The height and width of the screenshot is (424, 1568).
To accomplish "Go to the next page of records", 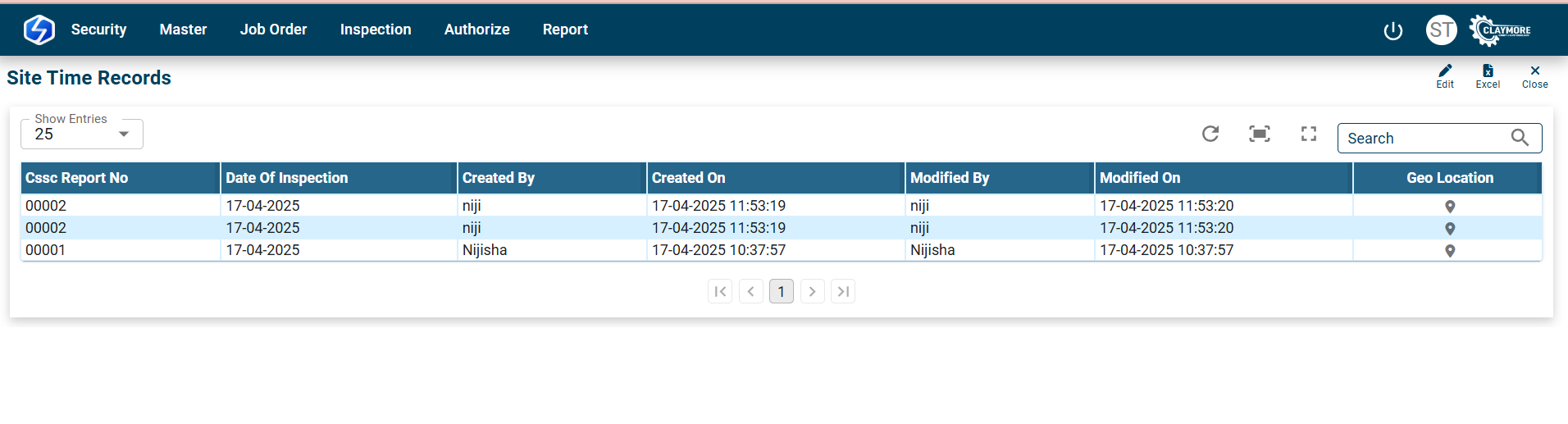I will point(812,291).
